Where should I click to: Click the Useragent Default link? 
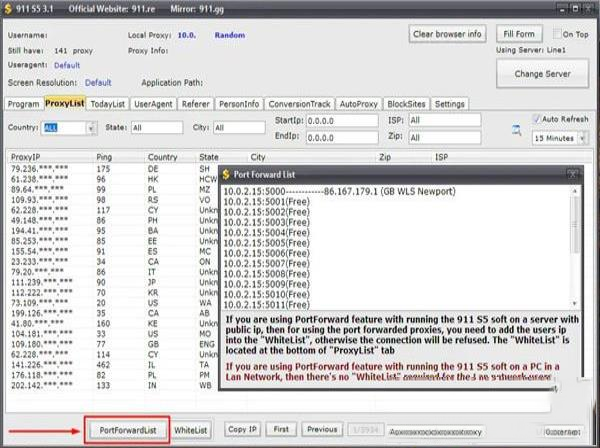[x=67, y=65]
